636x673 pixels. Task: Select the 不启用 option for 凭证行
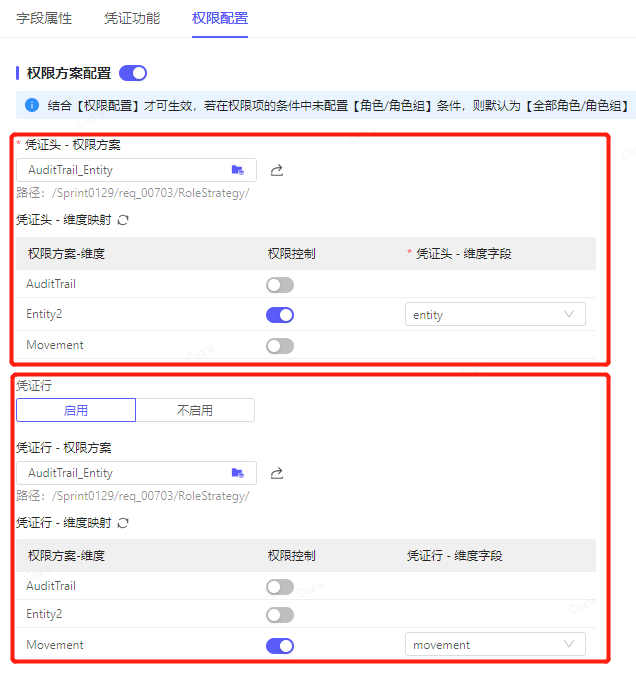click(x=195, y=410)
